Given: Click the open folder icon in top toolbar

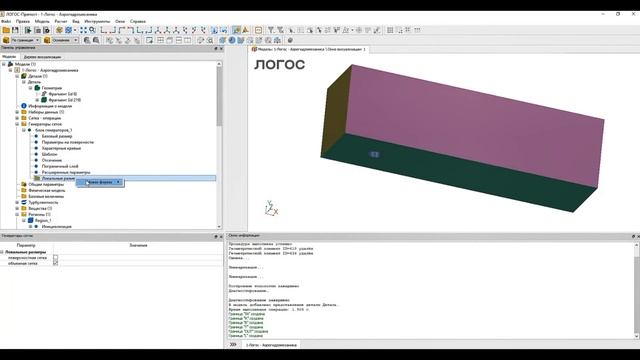Looking at the screenshot, I should [6, 30].
